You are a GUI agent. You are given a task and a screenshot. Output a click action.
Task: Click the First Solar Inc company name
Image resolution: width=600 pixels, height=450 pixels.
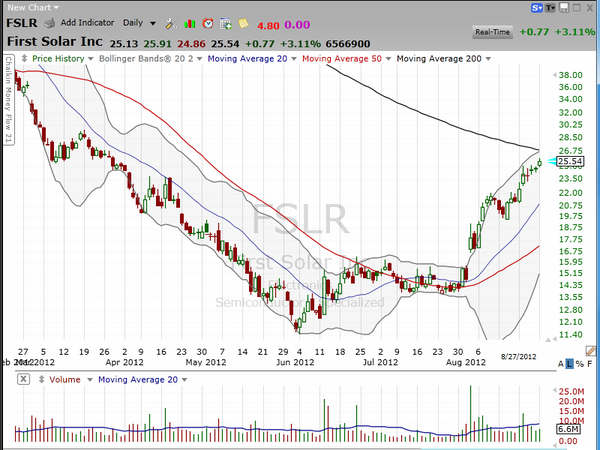click(55, 41)
